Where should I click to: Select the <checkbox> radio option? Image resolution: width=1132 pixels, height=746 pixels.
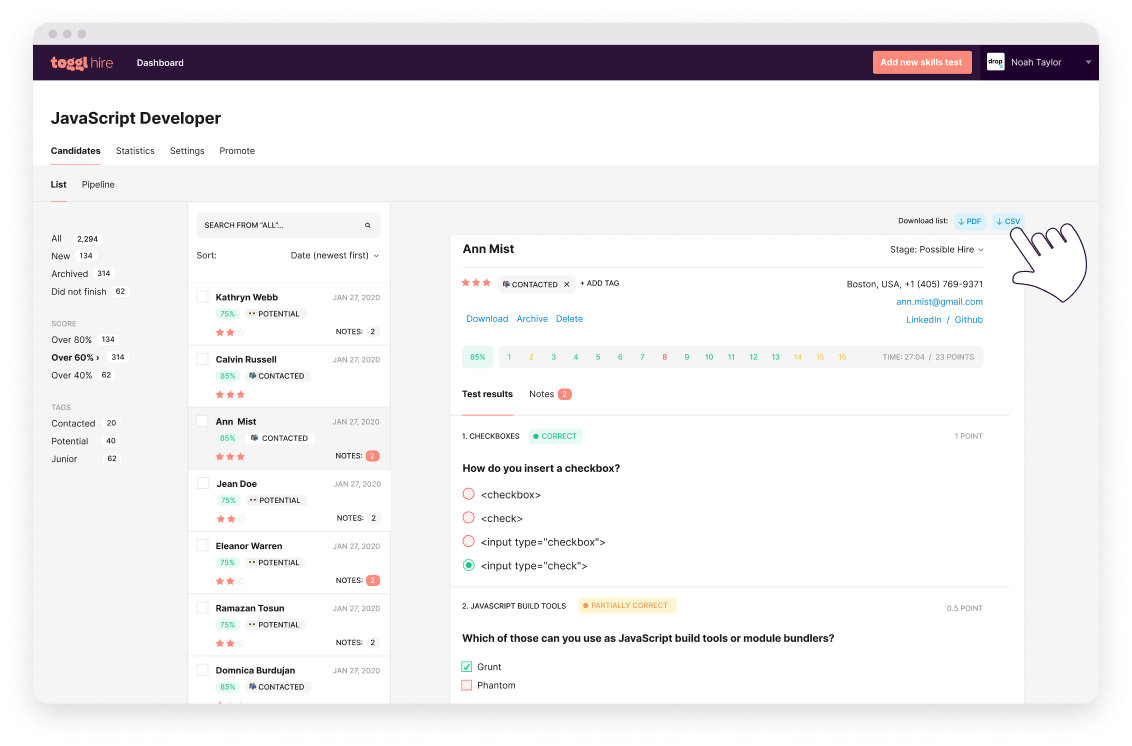point(469,494)
